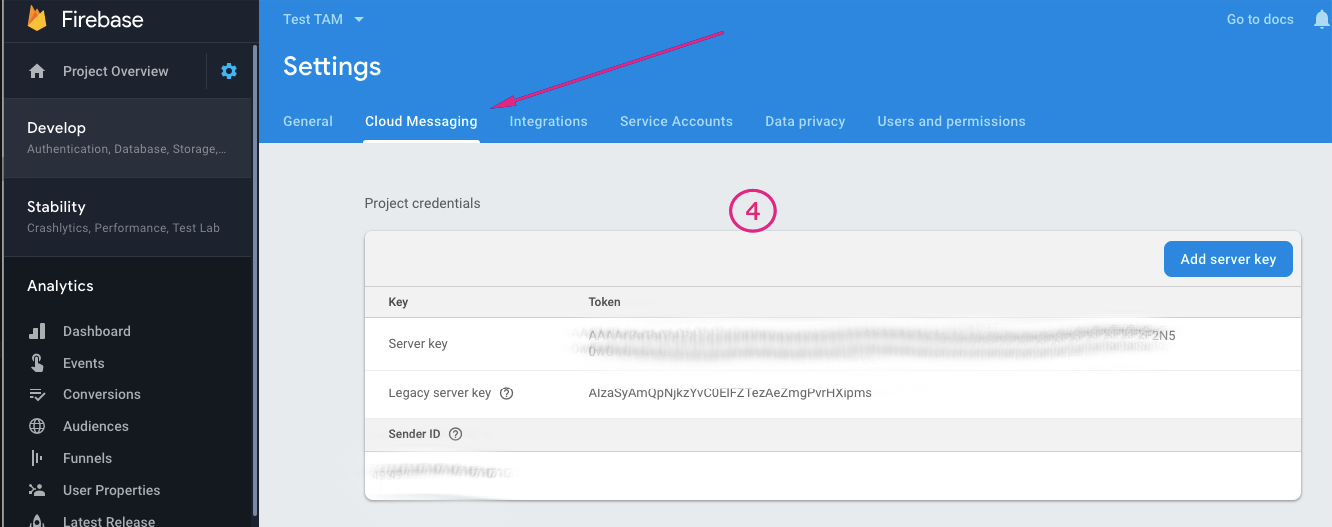The width and height of the screenshot is (1332, 527).
Task: Click the notifications bell icon
Action: tap(1321, 19)
